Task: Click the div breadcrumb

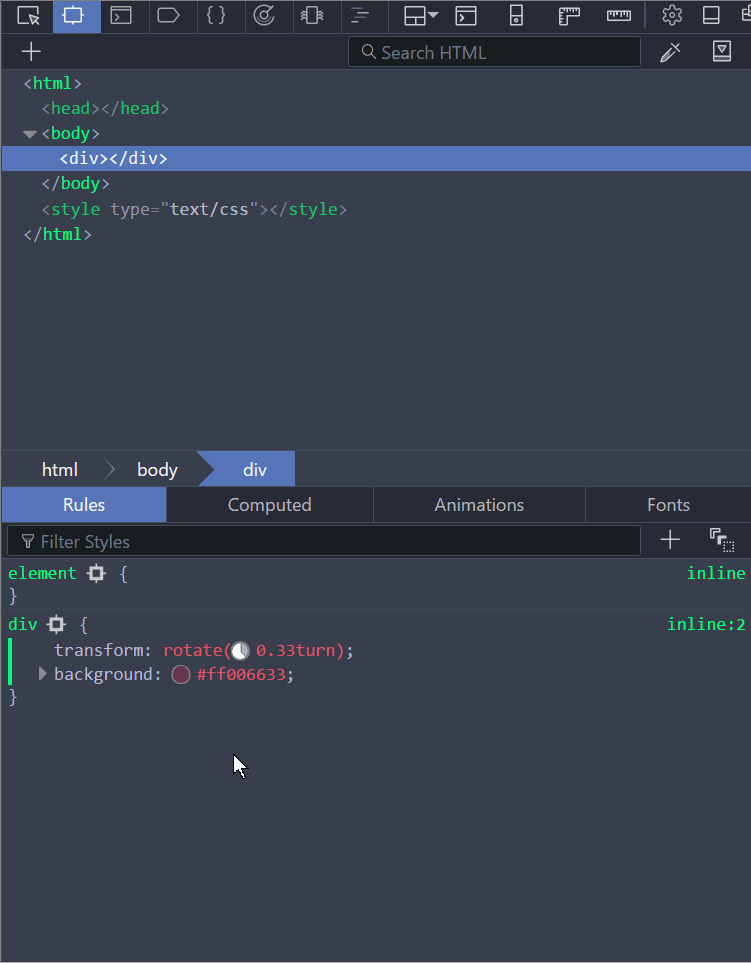Action: 255,470
